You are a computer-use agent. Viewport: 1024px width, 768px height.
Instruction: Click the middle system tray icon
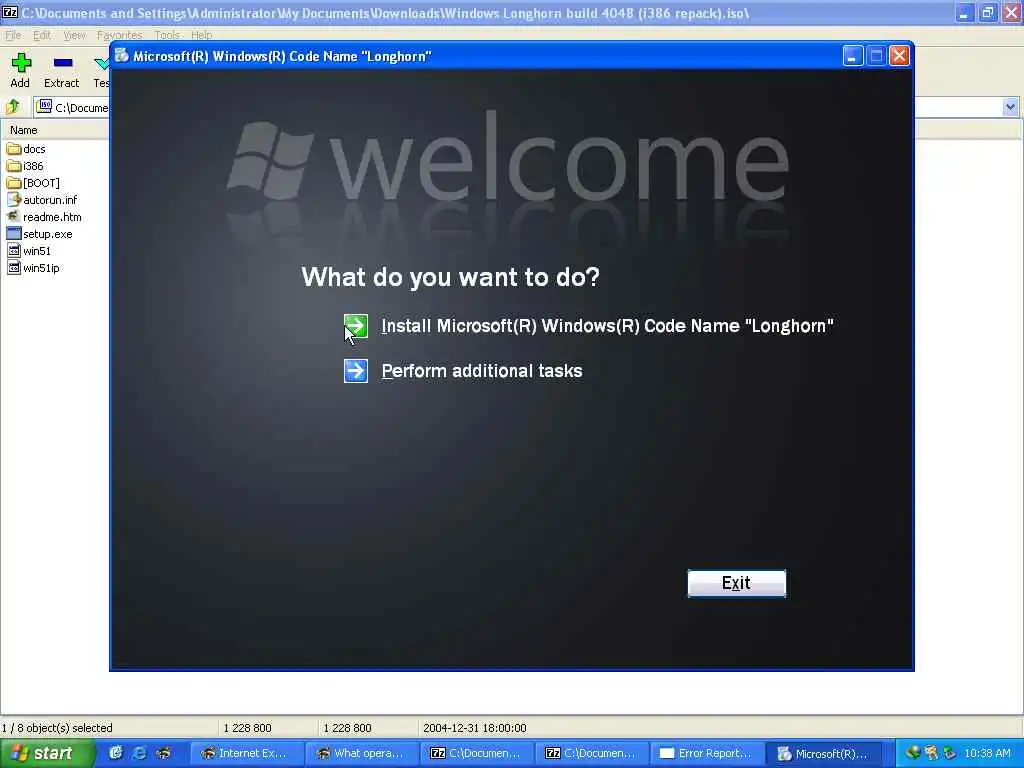931,753
